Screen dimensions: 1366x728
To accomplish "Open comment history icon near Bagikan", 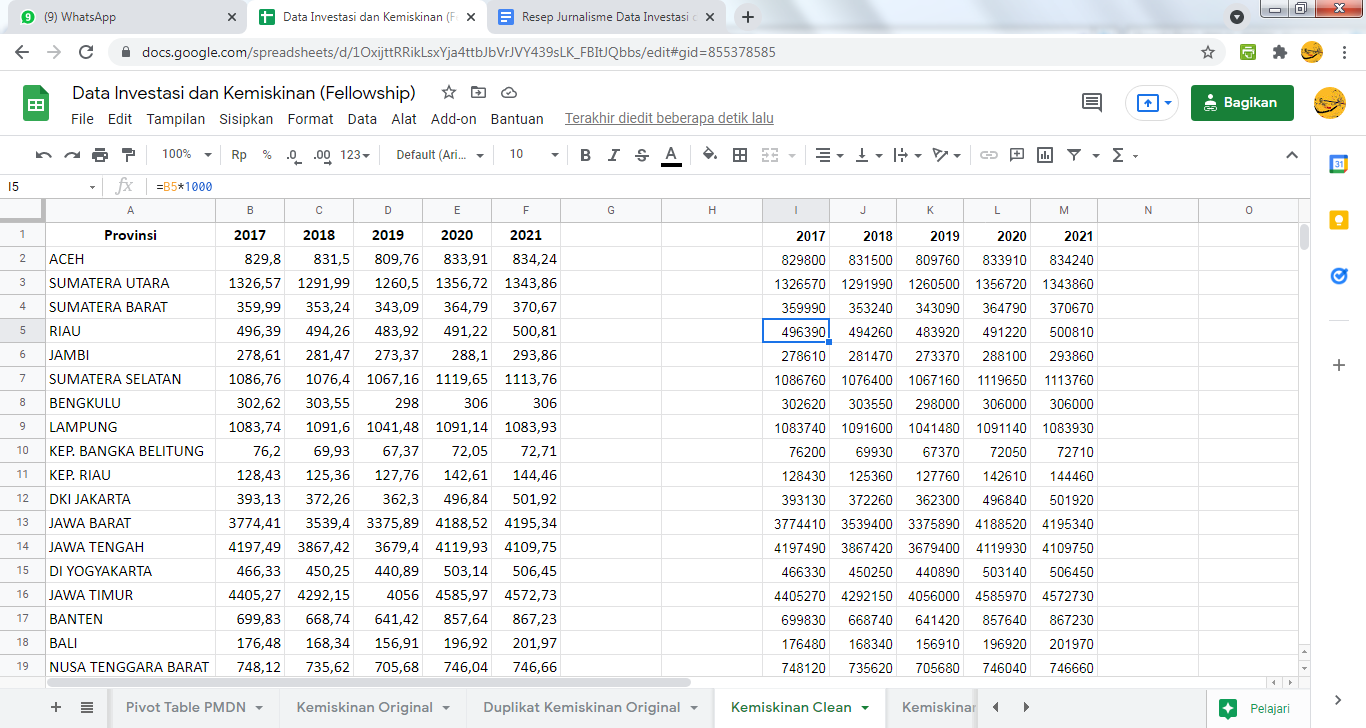I will click(1092, 102).
